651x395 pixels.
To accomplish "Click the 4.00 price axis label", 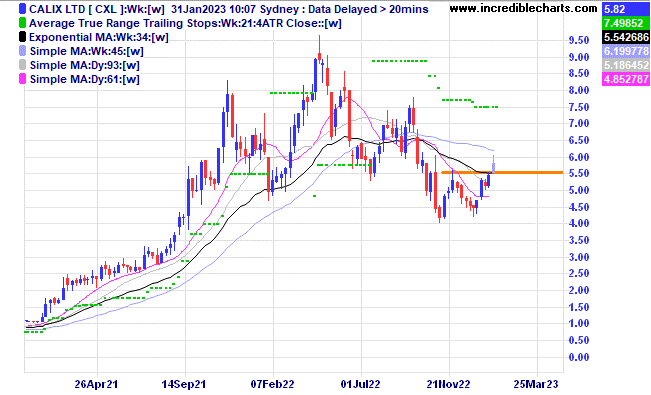I will pyautogui.click(x=579, y=223).
